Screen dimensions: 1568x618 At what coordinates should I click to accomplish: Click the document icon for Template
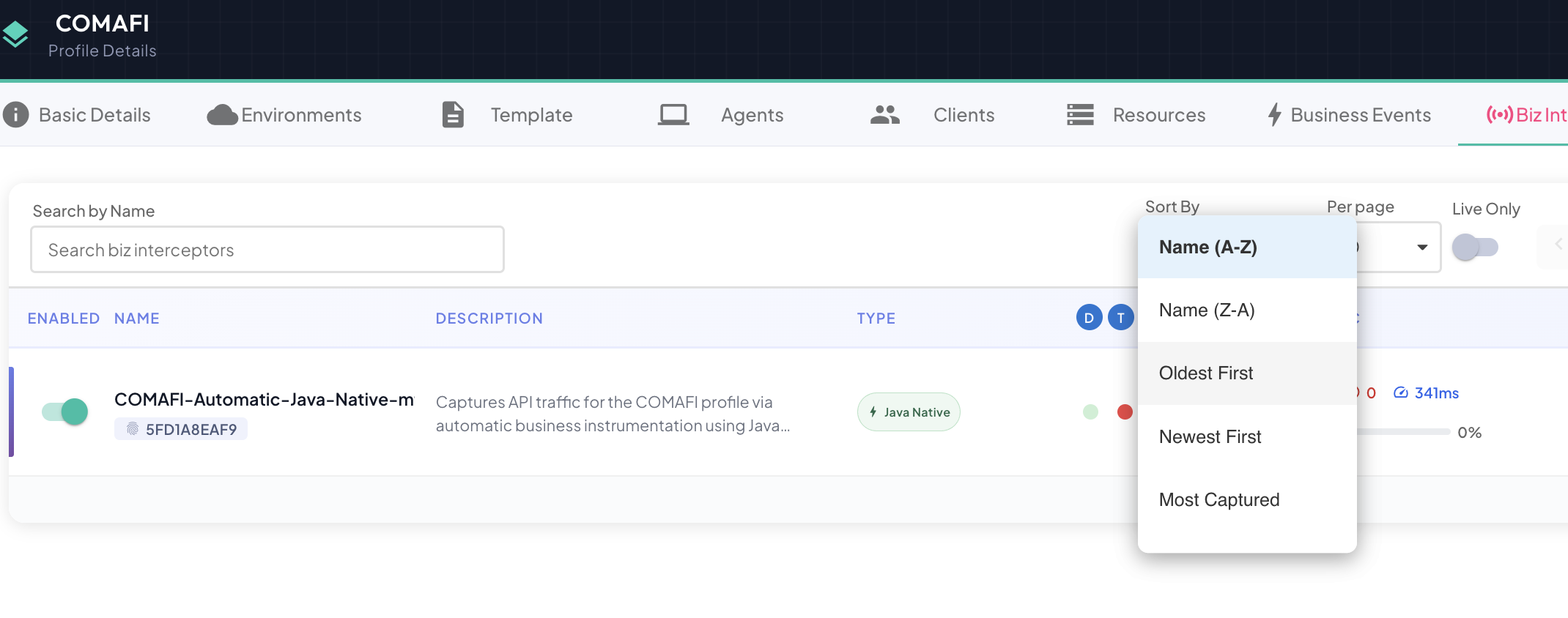tap(453, 115)
